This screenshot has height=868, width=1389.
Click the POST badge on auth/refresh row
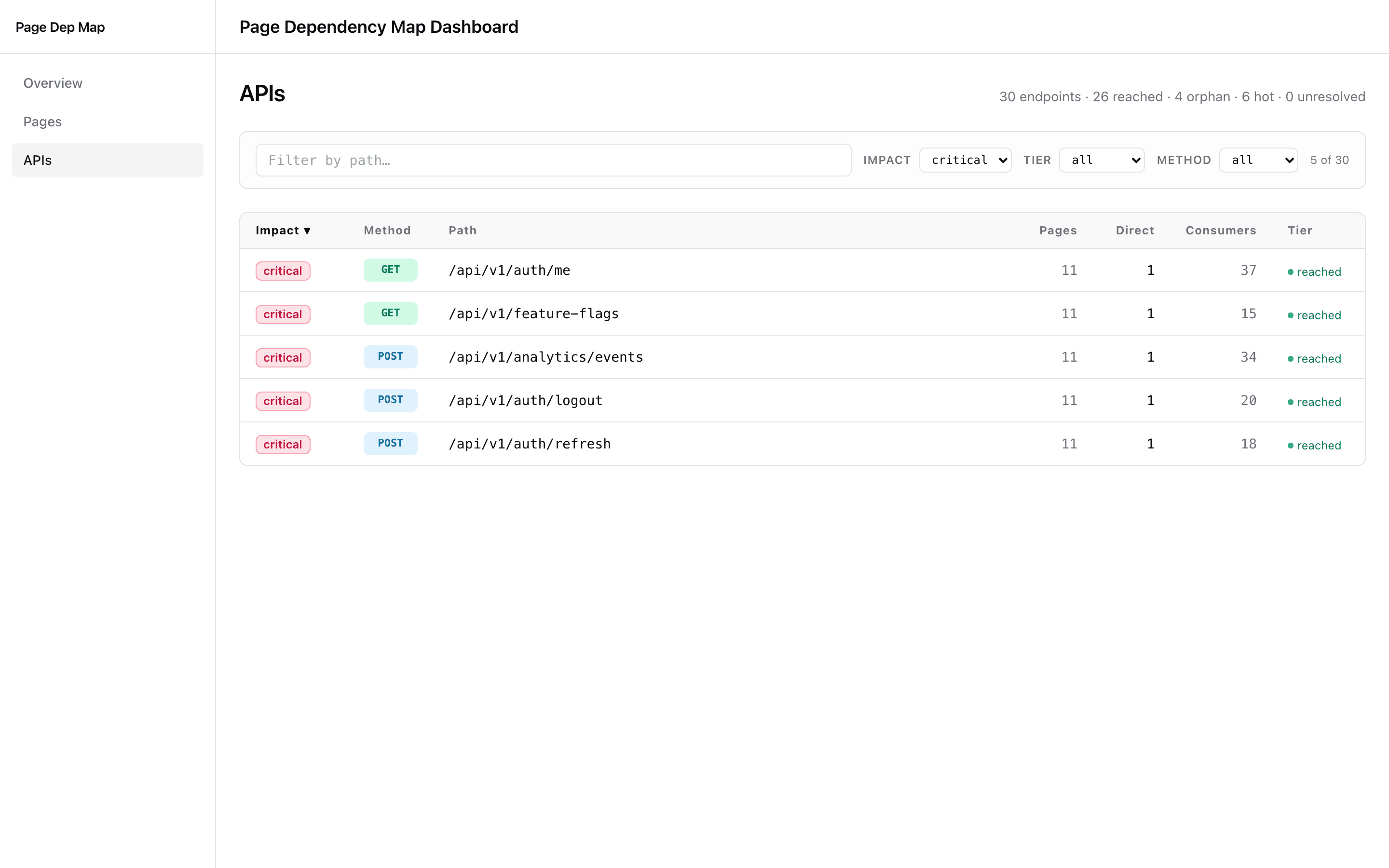[x=390, y=443]
